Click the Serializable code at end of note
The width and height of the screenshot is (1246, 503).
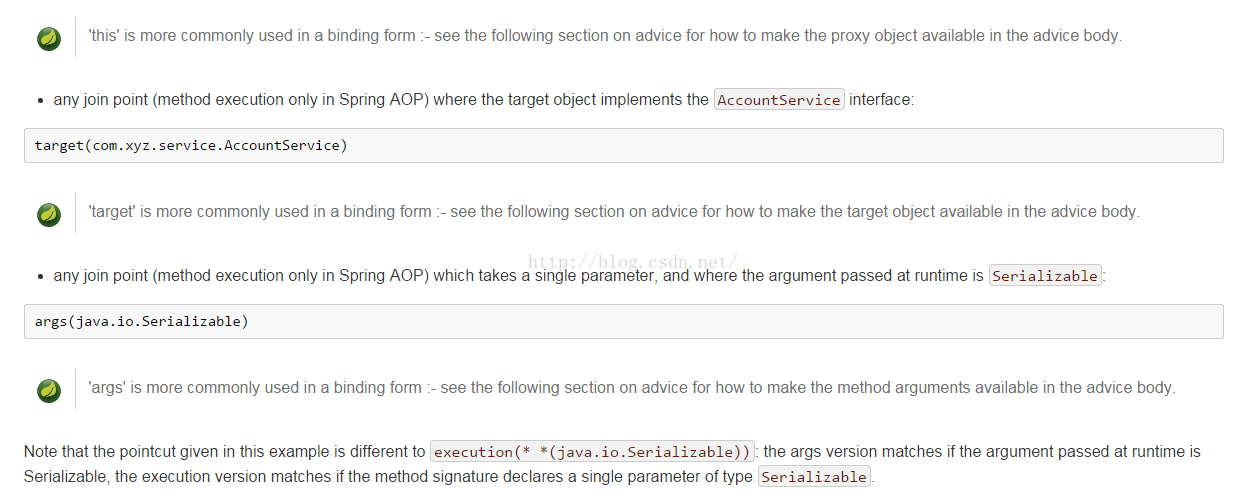pos(814,477)
